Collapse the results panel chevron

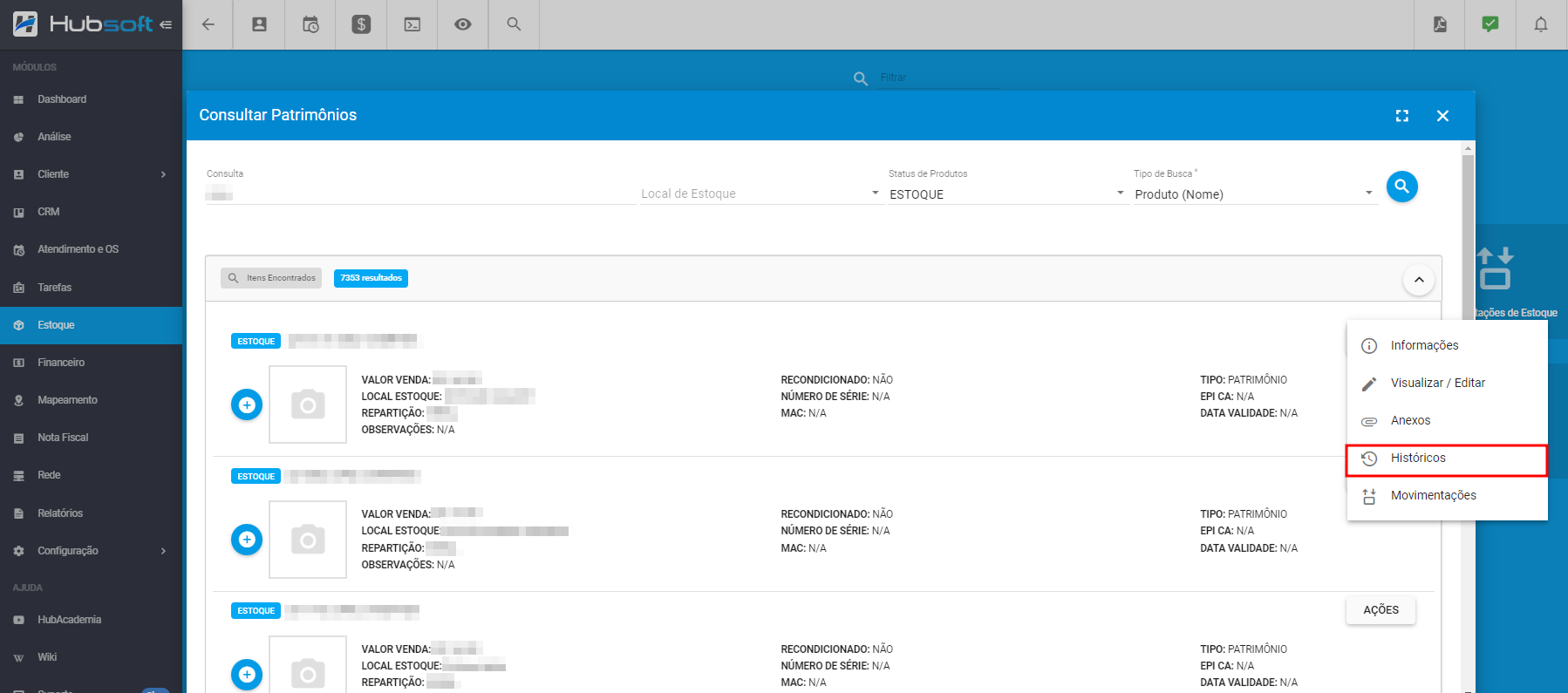pyautogui.click(x=1419, y=280)
